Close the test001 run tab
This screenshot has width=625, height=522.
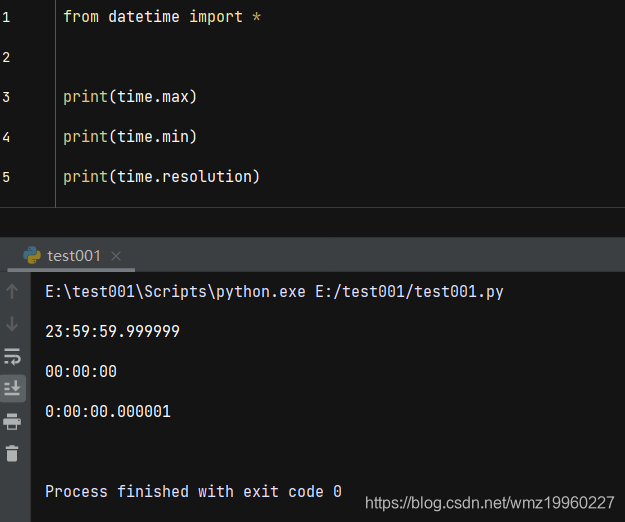(116, 256)
